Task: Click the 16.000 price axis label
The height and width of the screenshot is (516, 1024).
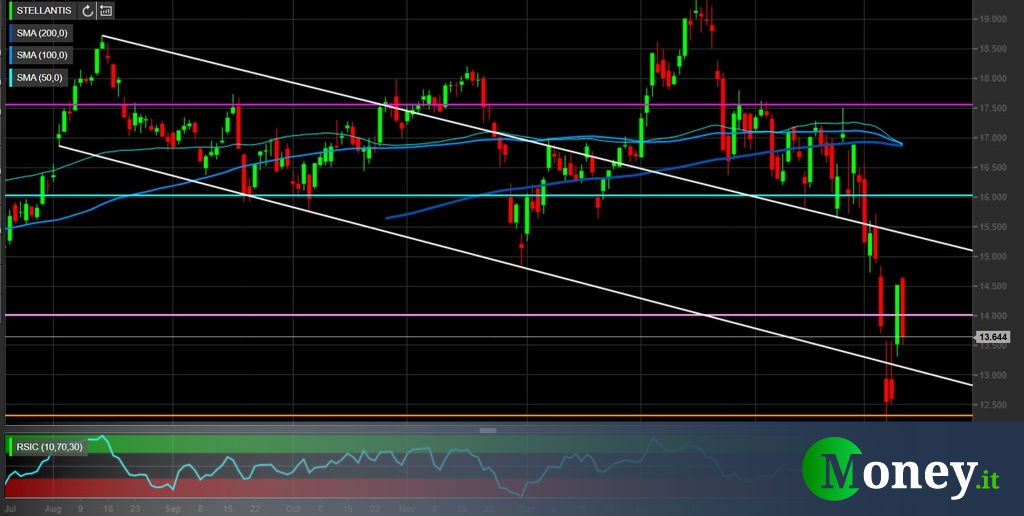Action: (992, 197)
